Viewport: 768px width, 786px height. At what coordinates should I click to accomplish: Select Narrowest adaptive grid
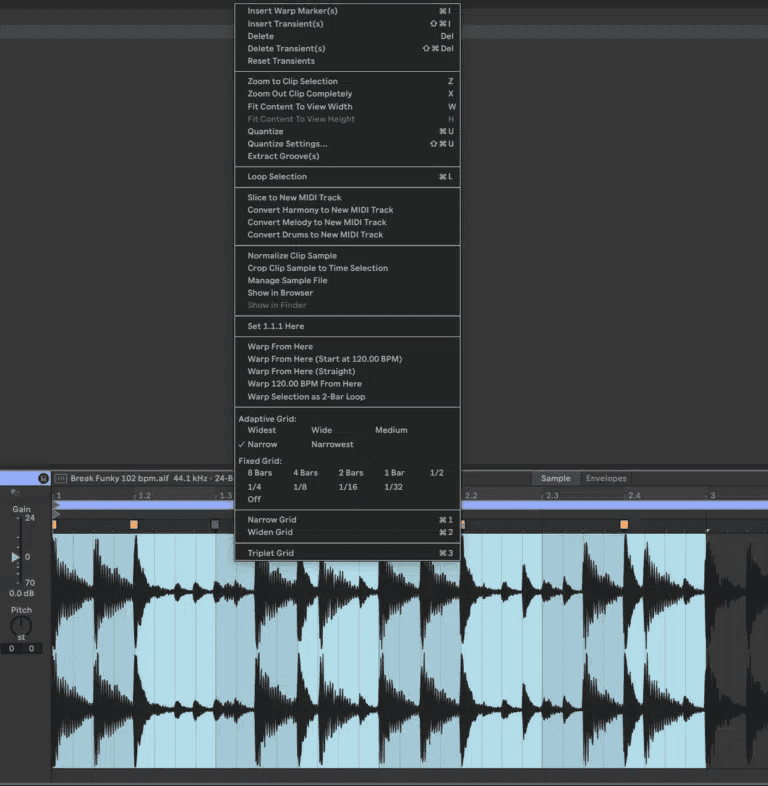pos(332,445)
